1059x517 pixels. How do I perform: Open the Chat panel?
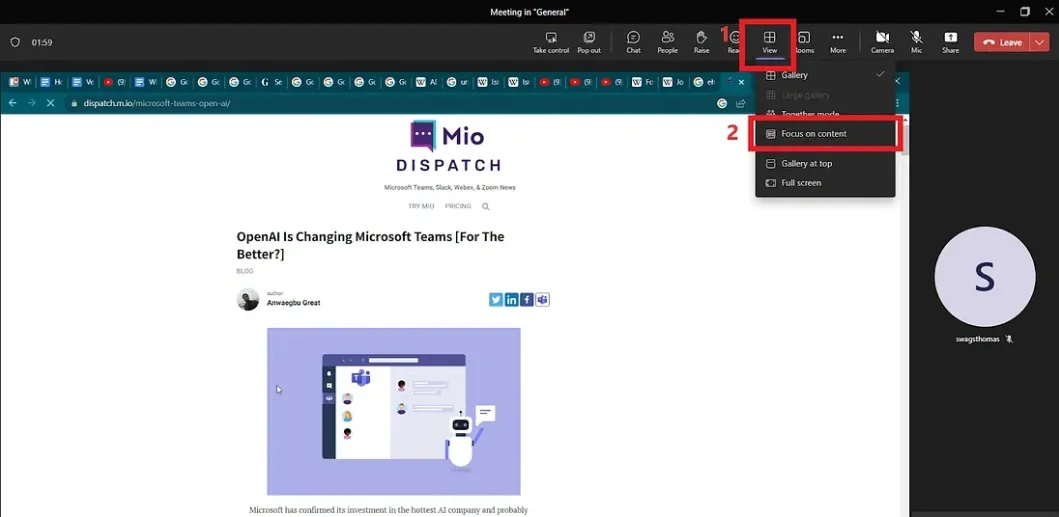(633, 42)
